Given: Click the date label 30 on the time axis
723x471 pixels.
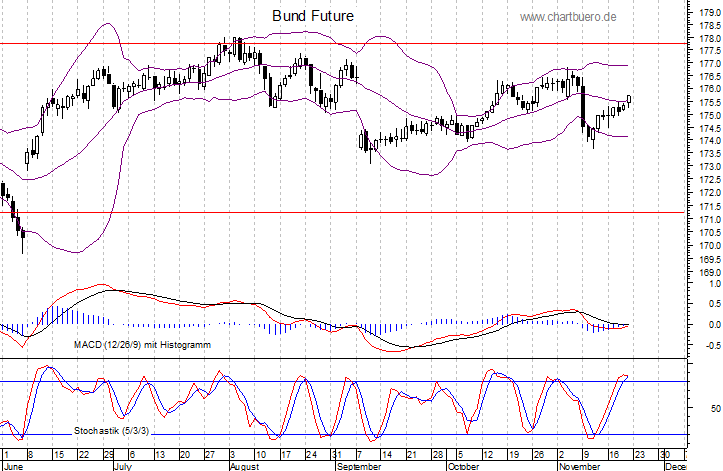Looking at the screenshot, I should pos(664,455).
